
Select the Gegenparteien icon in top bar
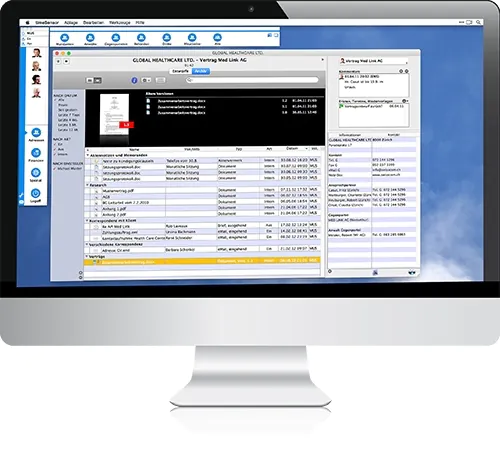click(116, 38)
